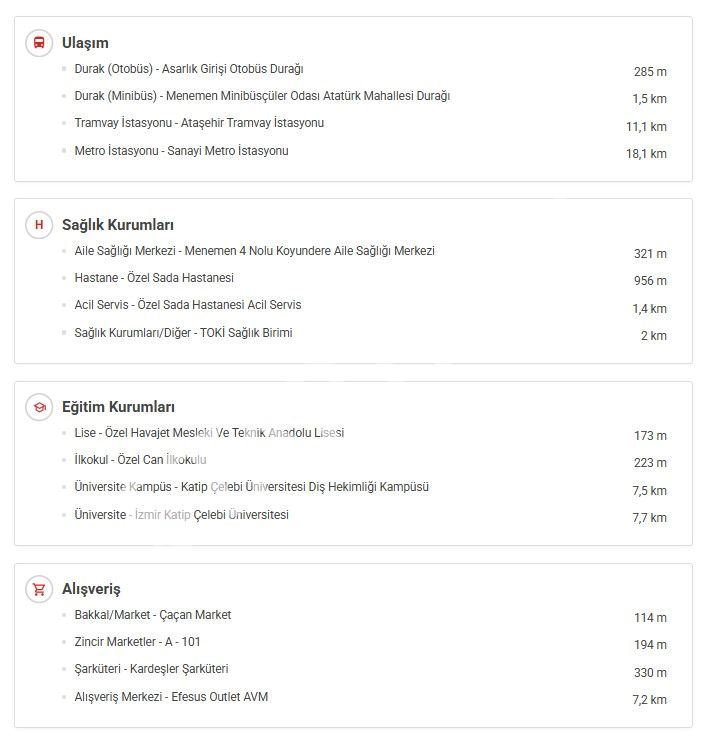Click the graduation cap icon beside Eğitim Kurumları
This screenshot has width=705, height=745.
[39, 407]
